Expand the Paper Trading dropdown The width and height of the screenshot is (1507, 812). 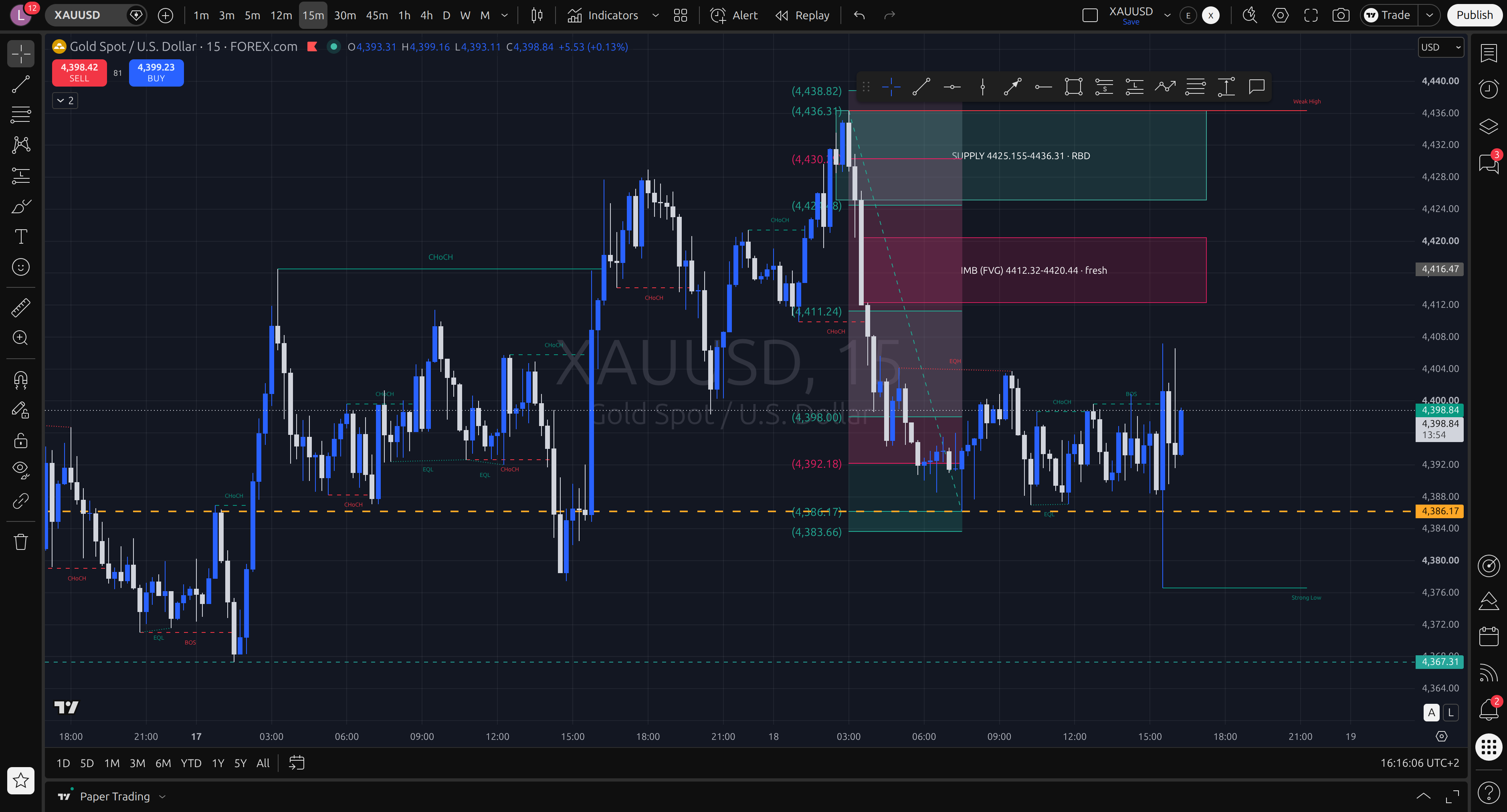[x=163, y=796]
